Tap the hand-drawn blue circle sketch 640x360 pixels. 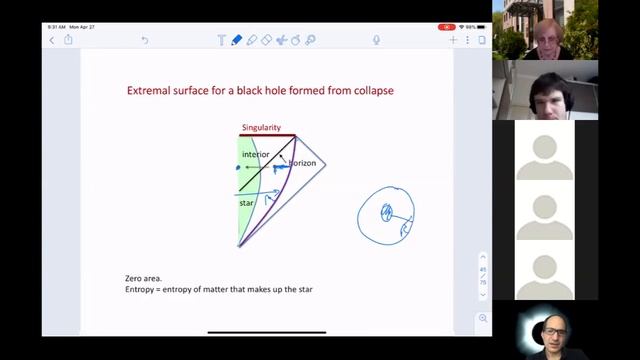coord(386,216)
